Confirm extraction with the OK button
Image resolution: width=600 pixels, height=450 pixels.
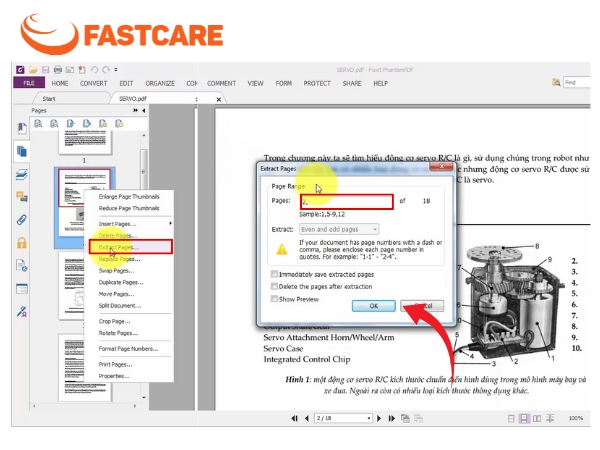(x=373, y=306)
